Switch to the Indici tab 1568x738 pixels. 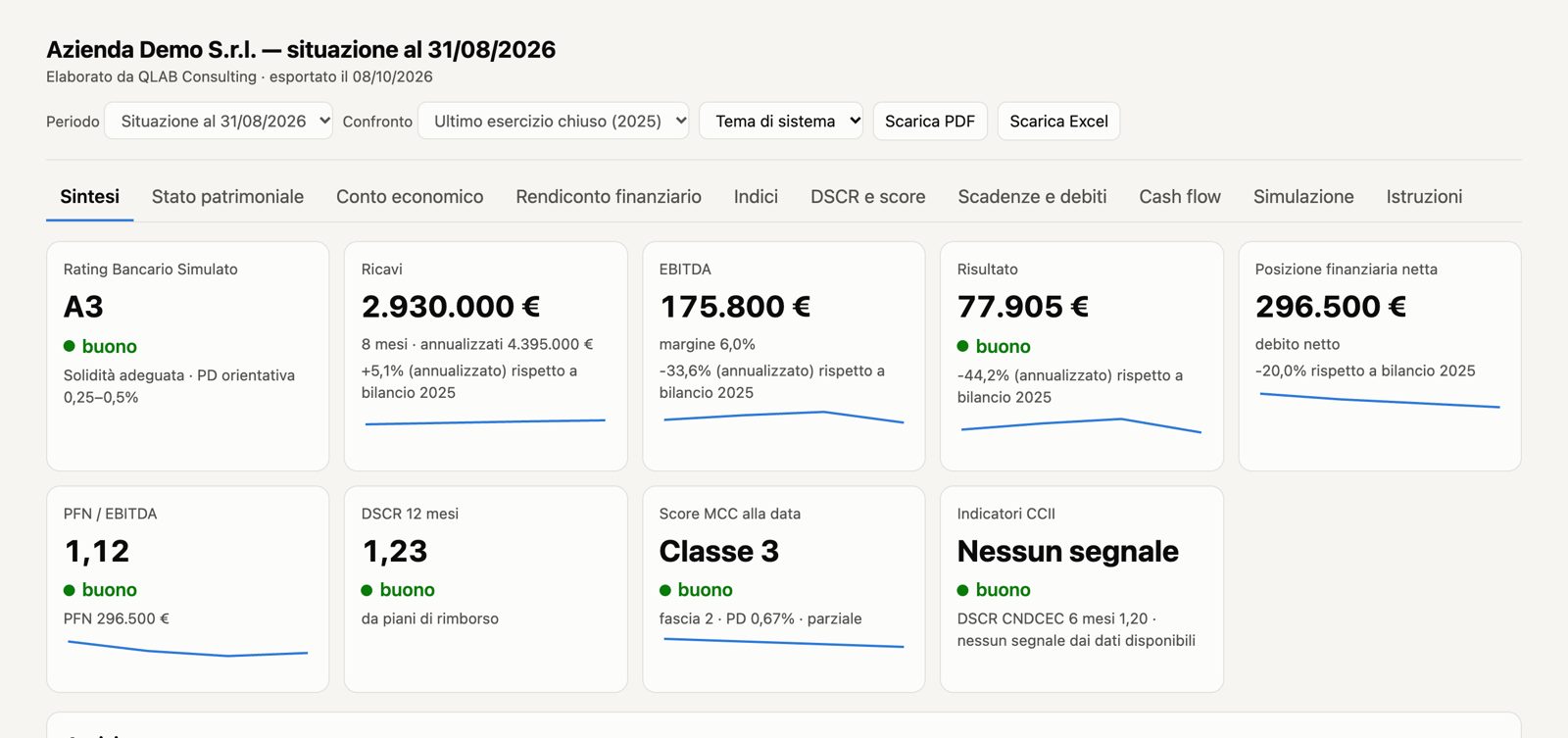tap(756, 197)
